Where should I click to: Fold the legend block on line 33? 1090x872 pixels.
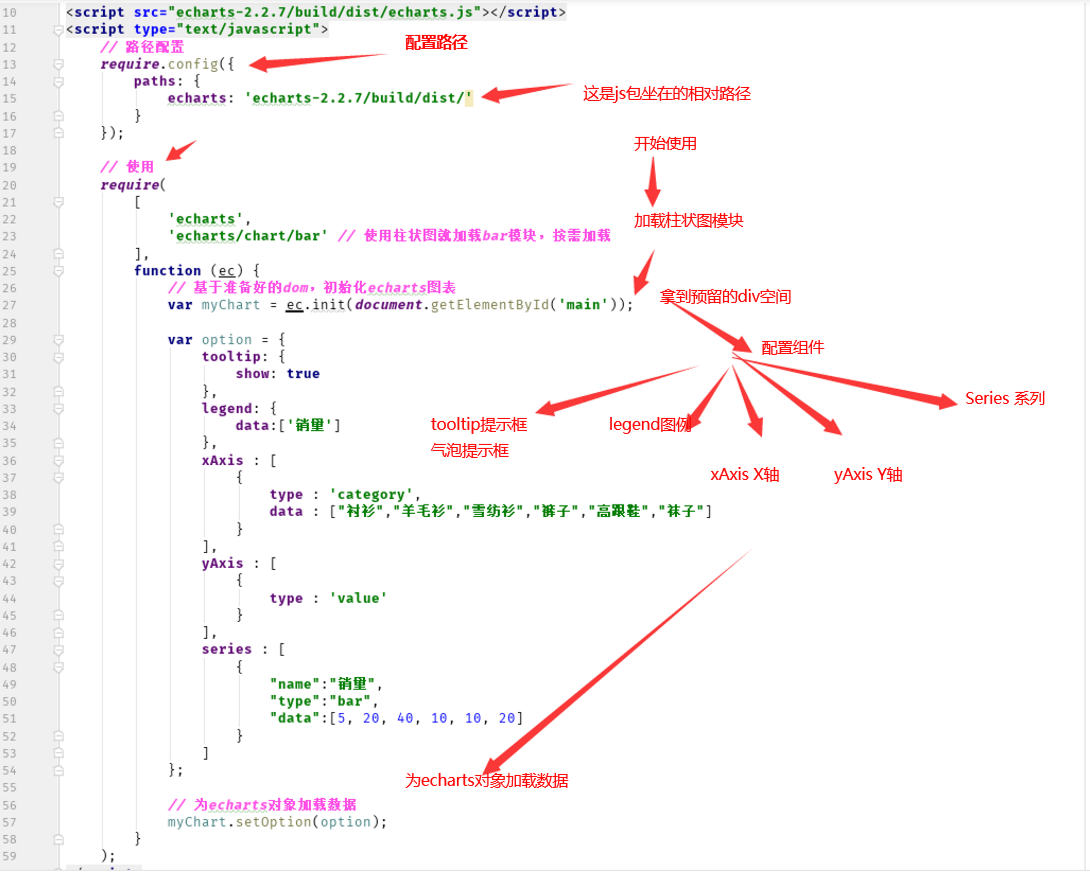pyautogui.click(x=58, y=409)
